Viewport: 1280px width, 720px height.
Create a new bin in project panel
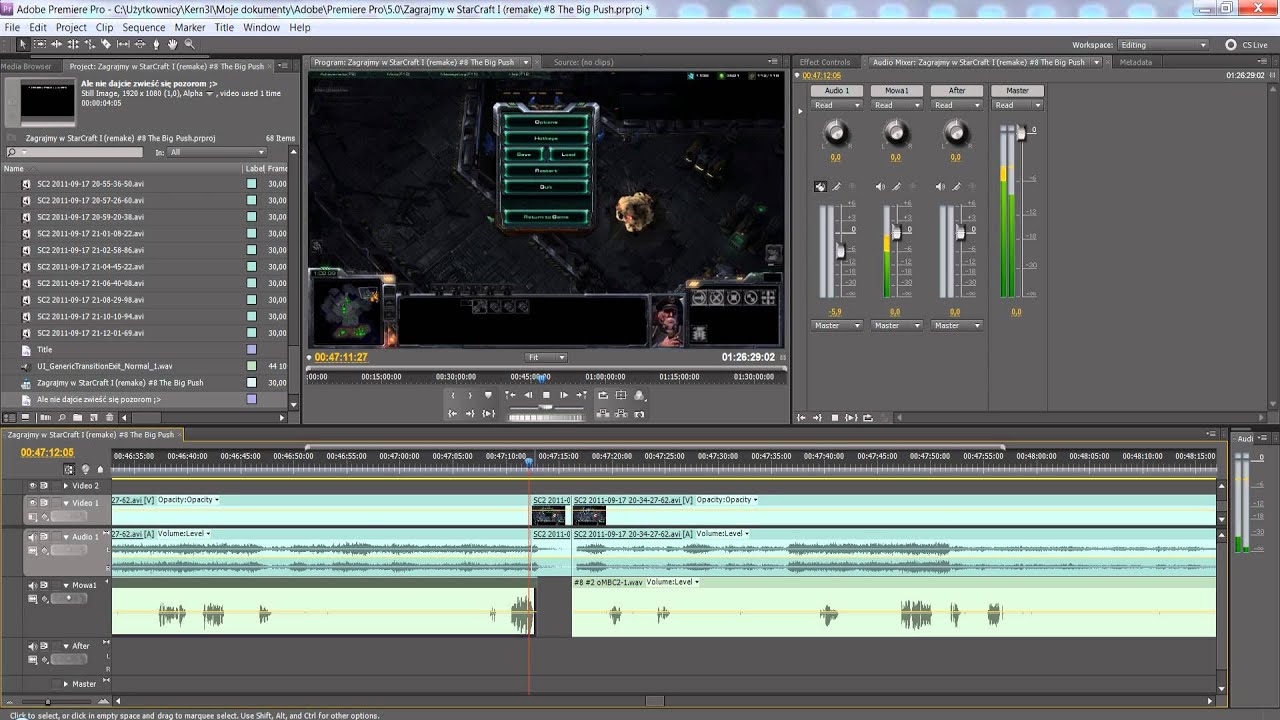click(x=77, y=417)
